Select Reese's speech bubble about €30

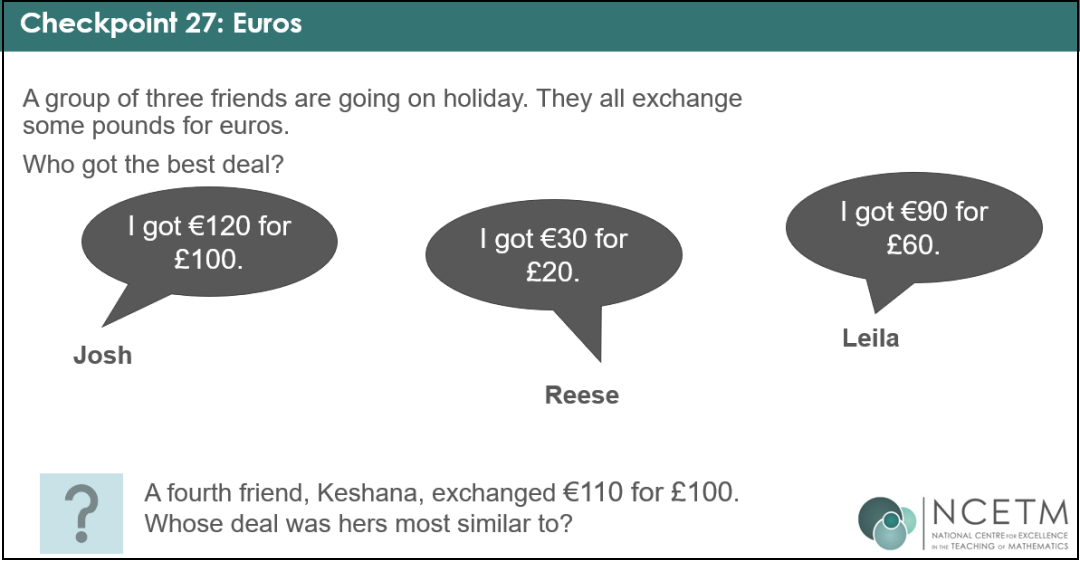554,255
